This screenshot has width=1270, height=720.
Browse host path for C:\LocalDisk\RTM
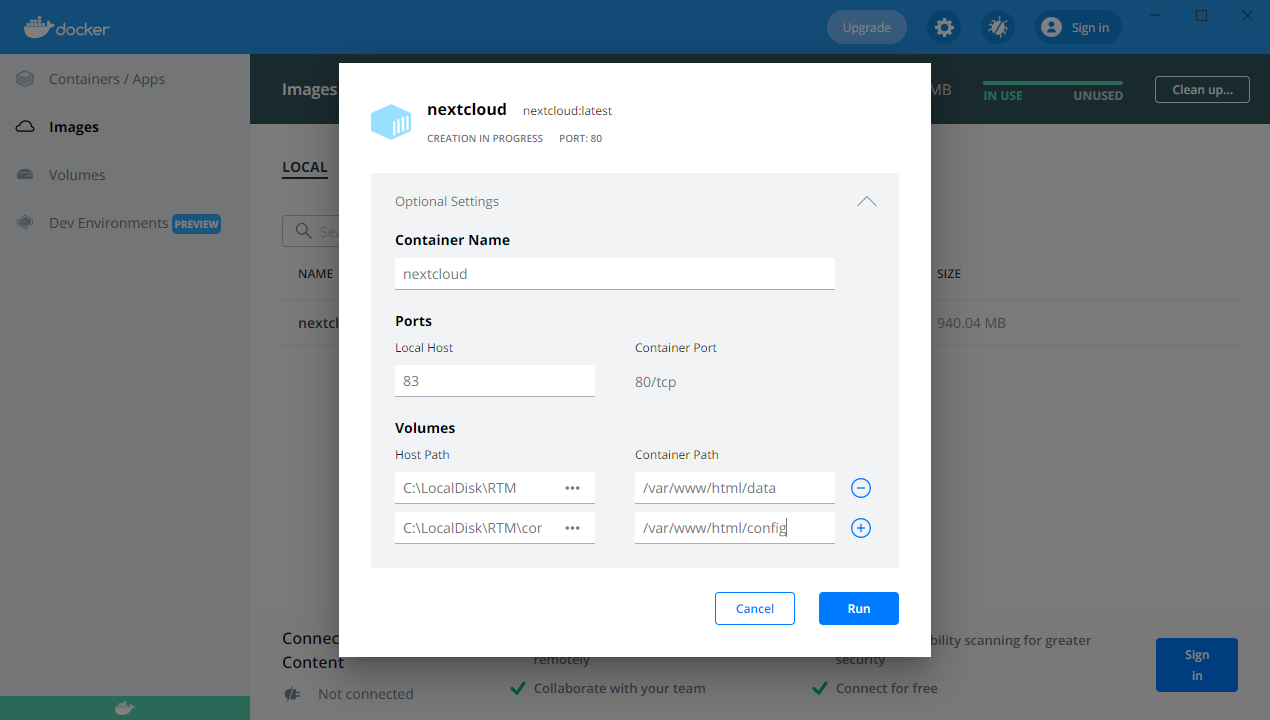[572, 488]
